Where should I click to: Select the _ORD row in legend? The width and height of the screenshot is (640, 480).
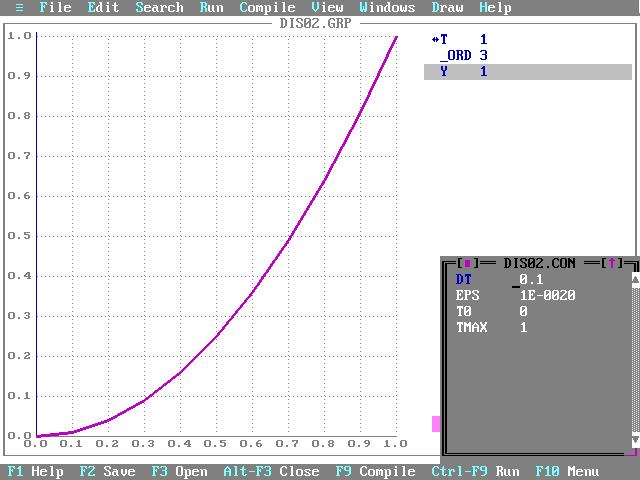[x=528, y=56]
